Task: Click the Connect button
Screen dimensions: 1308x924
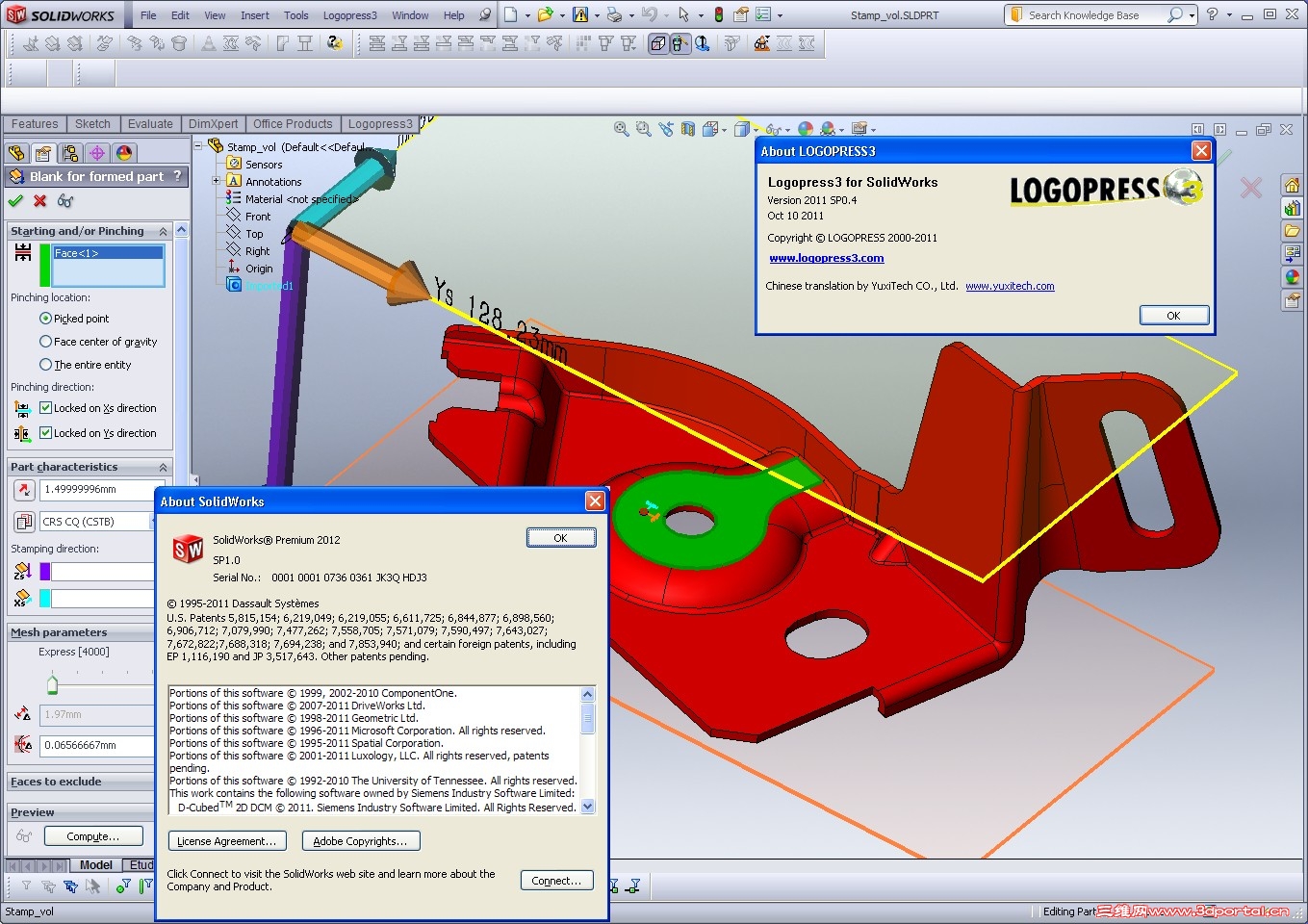Action: pos(556,881)
